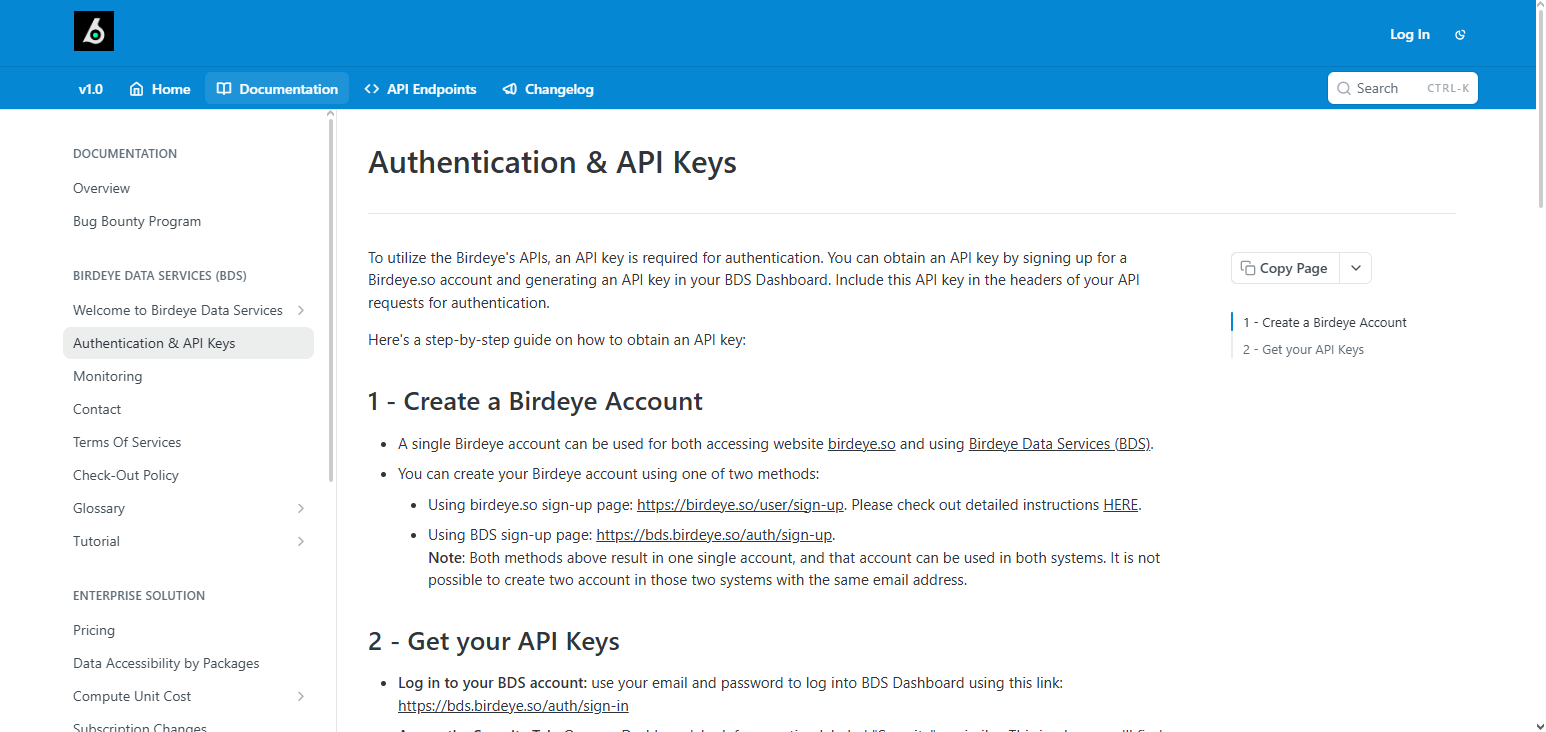Open Data Accessibility by Packages
Image resolution: width=1546 pixels, height=732 pixels.
[166, 663]
